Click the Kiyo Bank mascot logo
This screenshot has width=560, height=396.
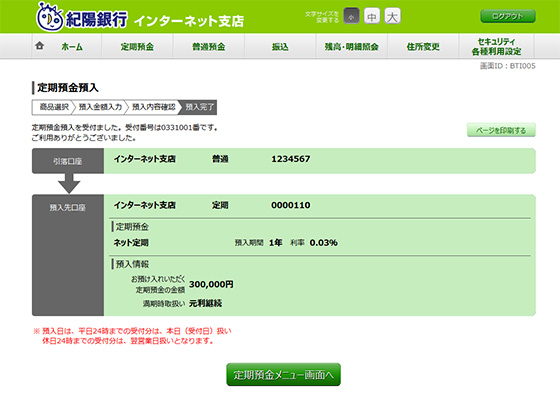(50, 16)
